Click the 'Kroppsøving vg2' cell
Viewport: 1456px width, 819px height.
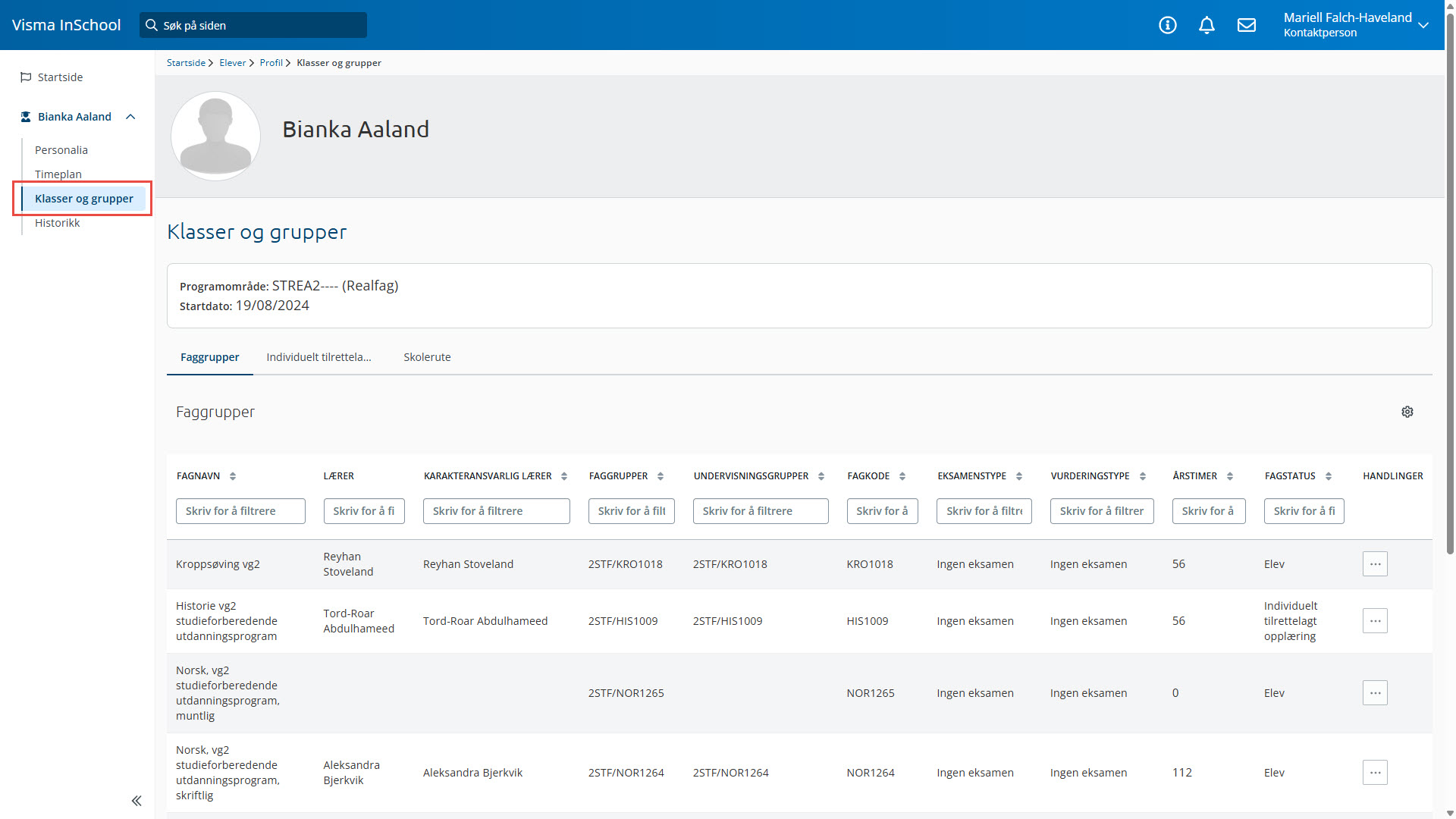click(218, 564)
